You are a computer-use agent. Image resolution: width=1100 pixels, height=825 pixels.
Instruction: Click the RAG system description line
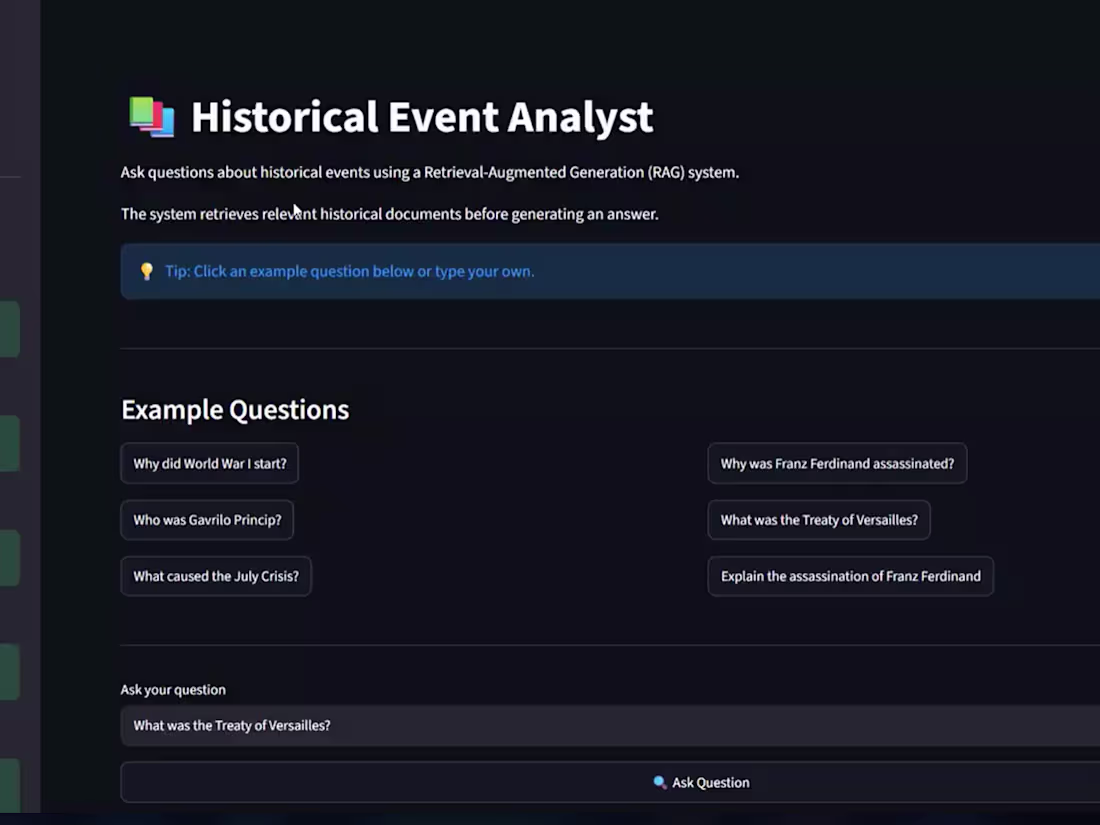pos(429,173)
